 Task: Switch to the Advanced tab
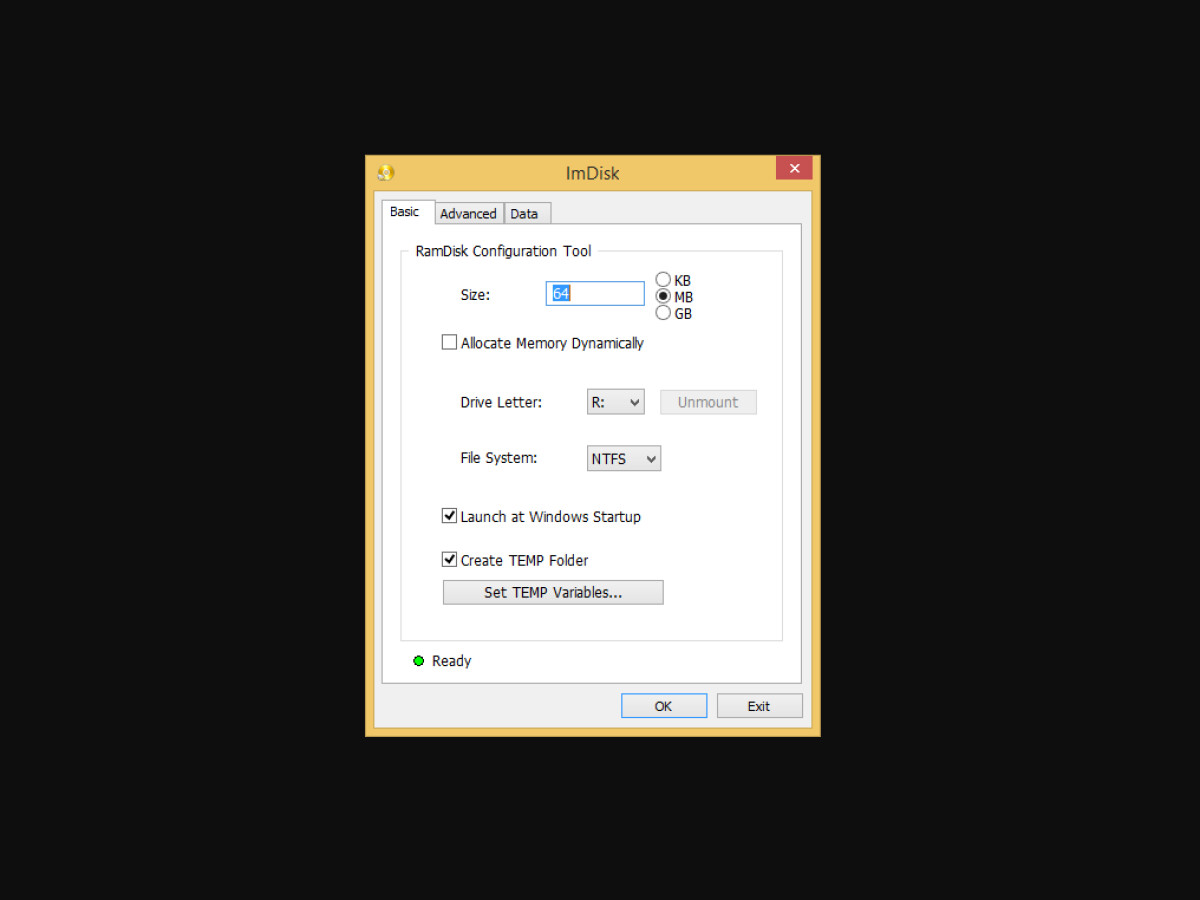point(468,213)
